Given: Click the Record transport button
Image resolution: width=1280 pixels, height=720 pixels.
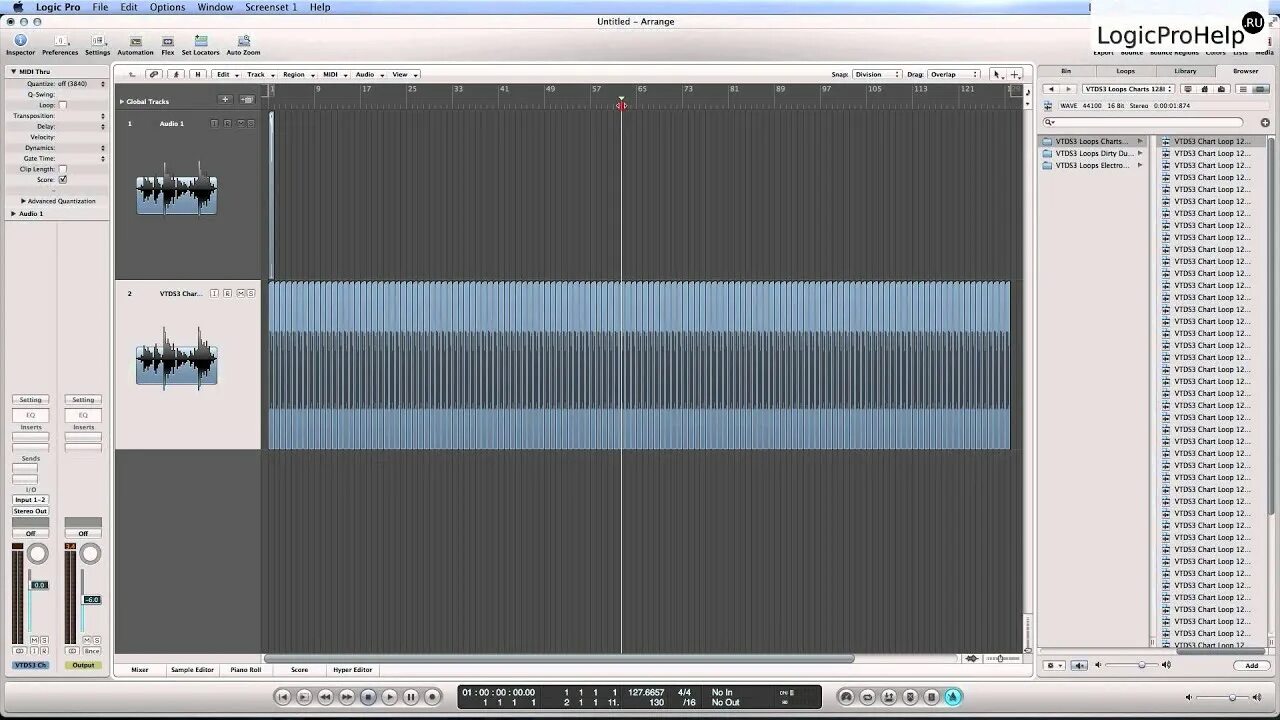Looking at the screenshot, I should click(x=432, y=697).
